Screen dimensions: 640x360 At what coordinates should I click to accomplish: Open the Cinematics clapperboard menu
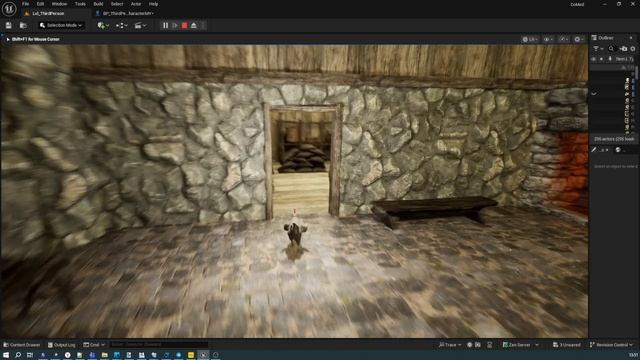click(140, 25)
